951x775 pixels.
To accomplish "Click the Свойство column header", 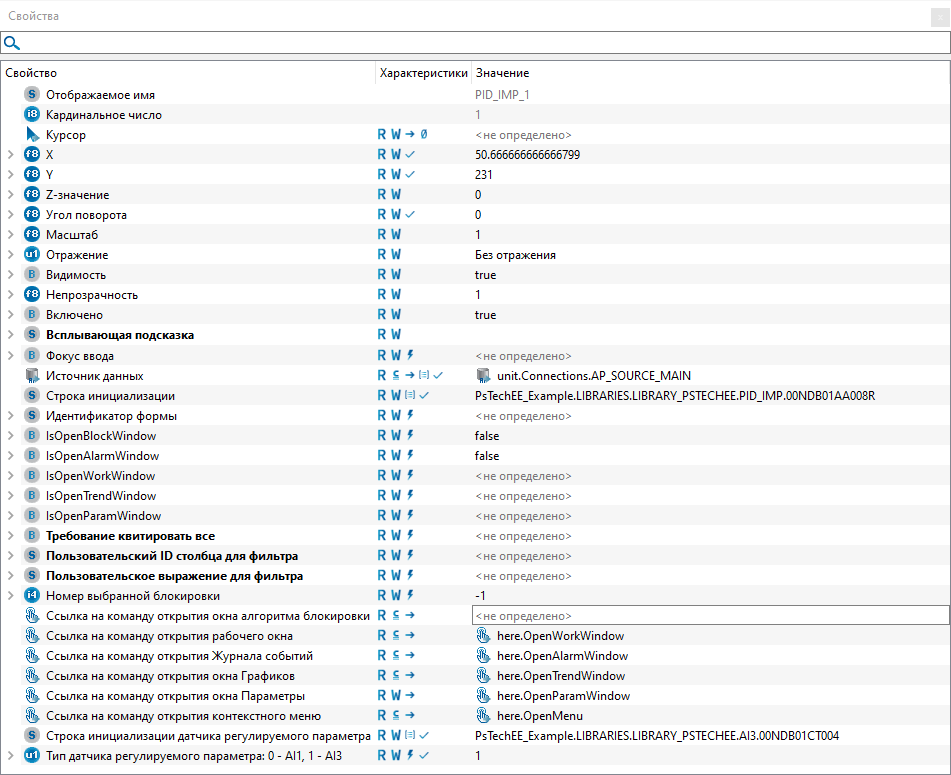I will [32, 73].
